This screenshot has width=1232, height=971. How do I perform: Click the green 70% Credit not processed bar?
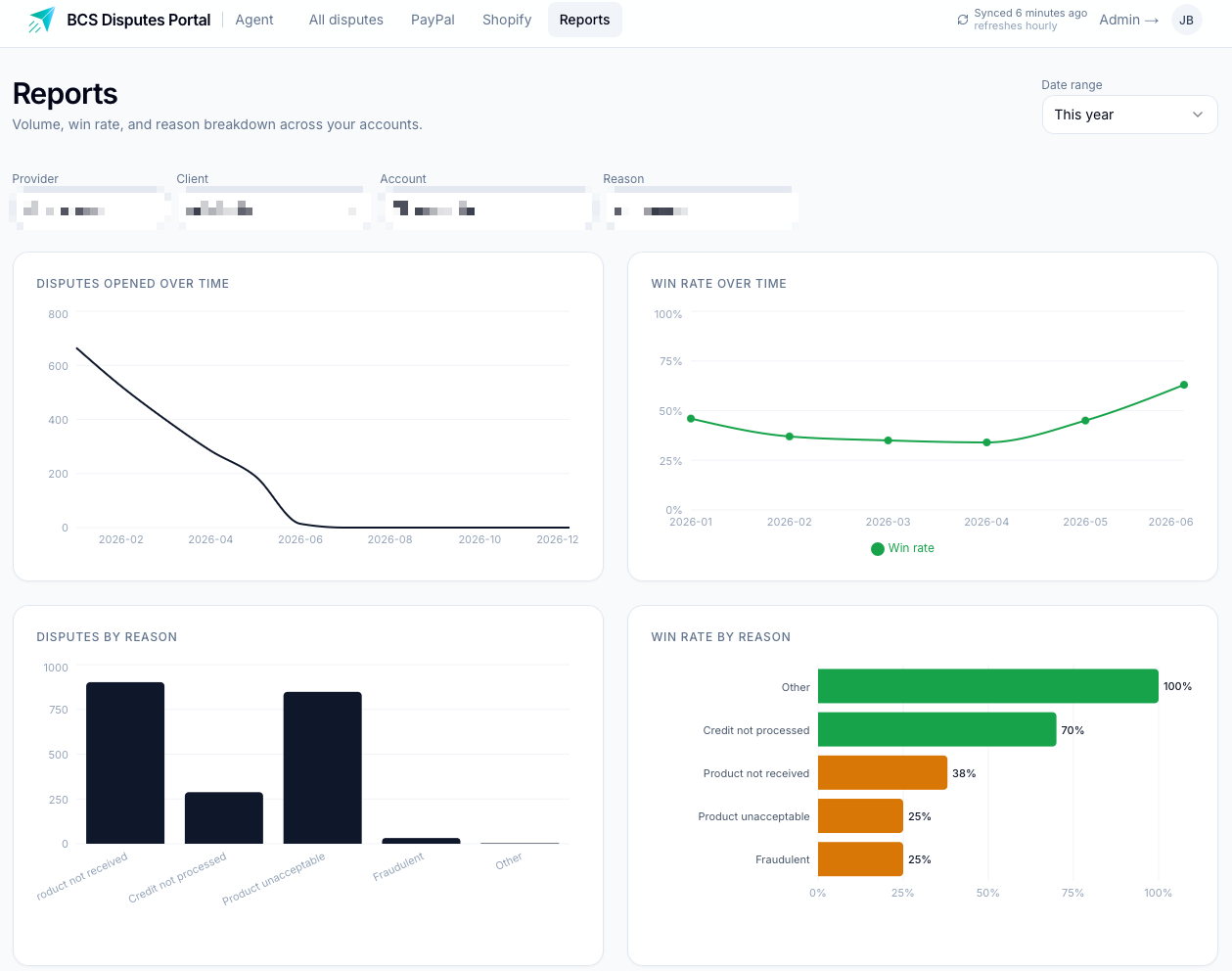click(x=937, y=729)
